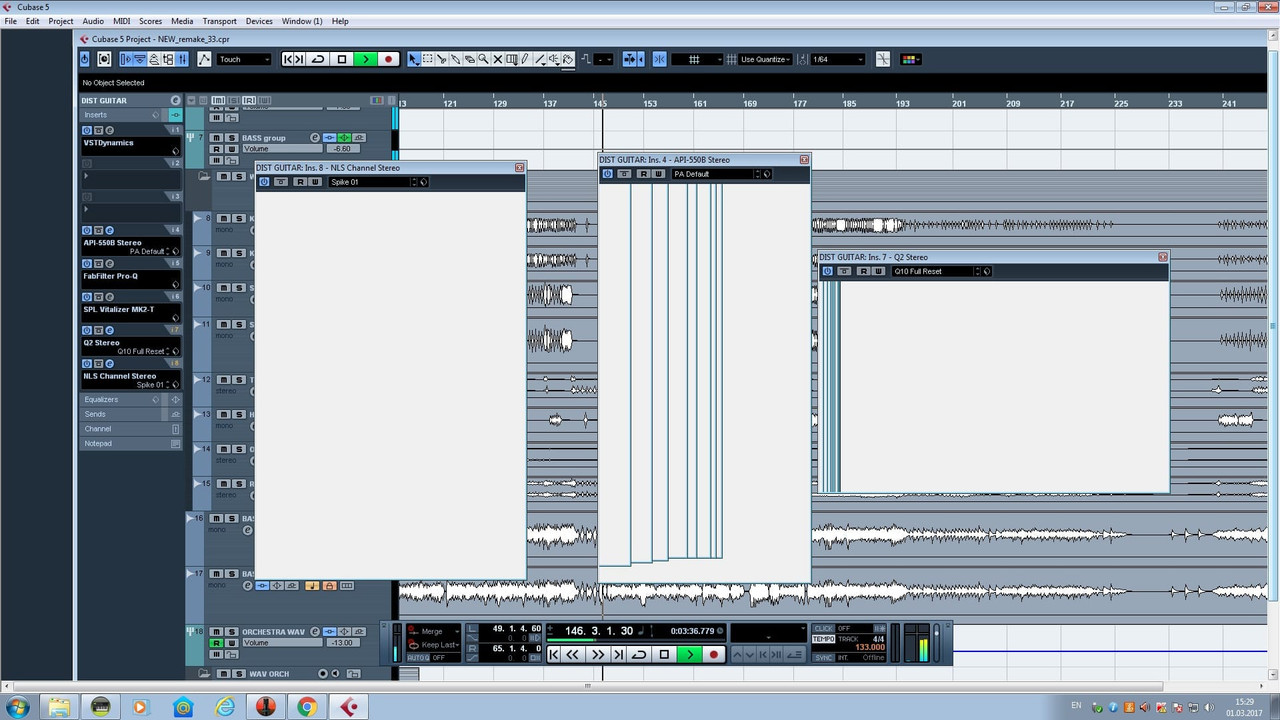1280x720 pixels.
Task: Open the Devices menu
Action: point(259,21)
